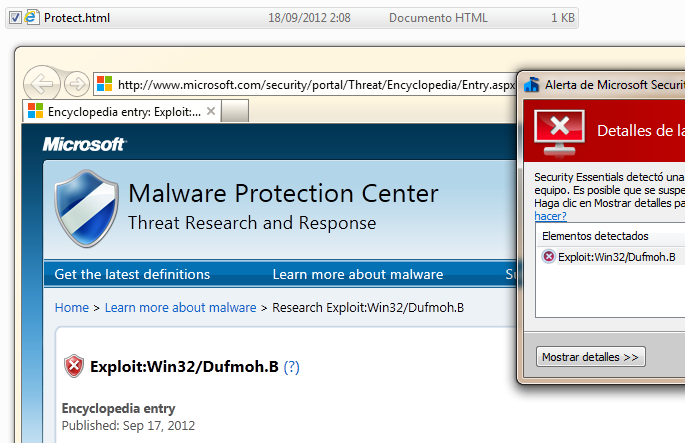The width and height of the screenshot is (685, 443).
Task: Expand details with Mostrar detalles button
Action: point(591,357)
